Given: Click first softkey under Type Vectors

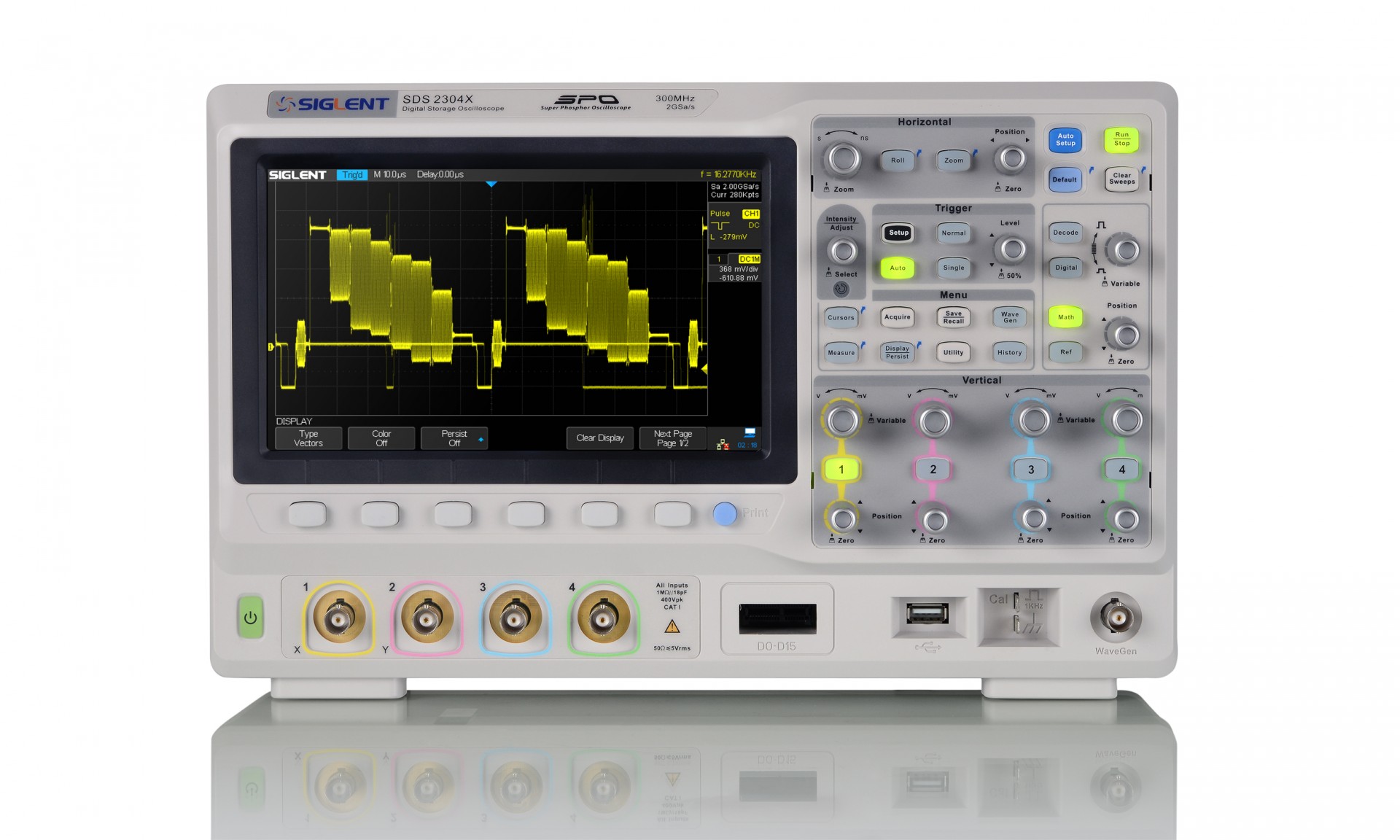Looking at the screenshot, I should point(307,513).
